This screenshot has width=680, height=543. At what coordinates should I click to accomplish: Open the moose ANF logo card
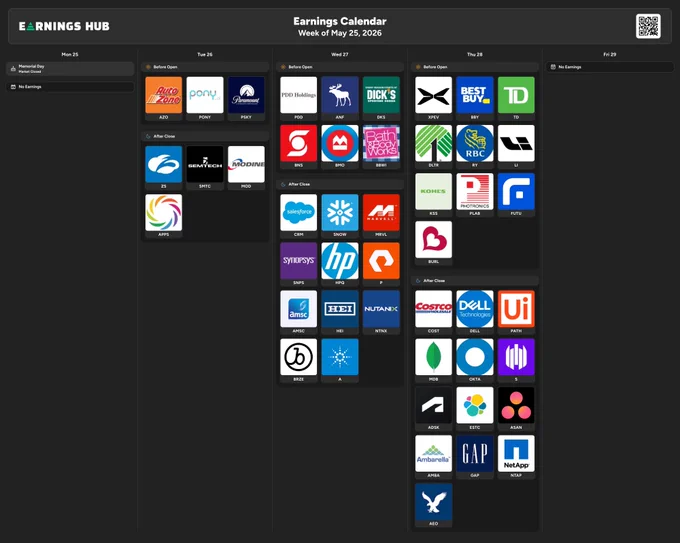tap(340, 95)
